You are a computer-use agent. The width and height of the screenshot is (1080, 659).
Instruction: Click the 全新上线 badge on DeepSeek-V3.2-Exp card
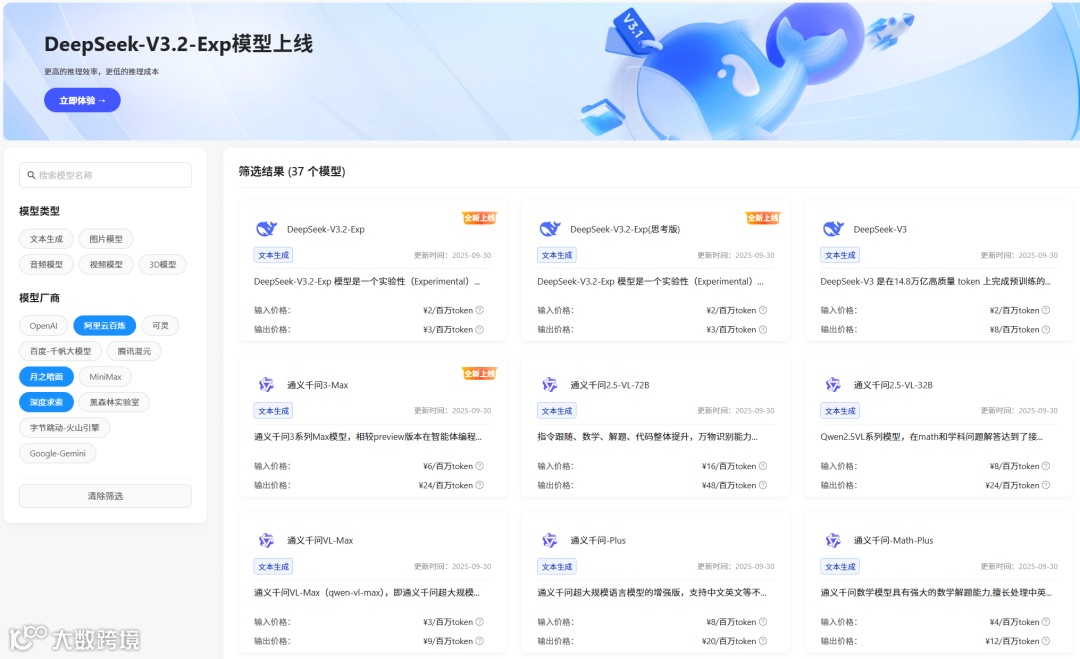tap(479, 218)
